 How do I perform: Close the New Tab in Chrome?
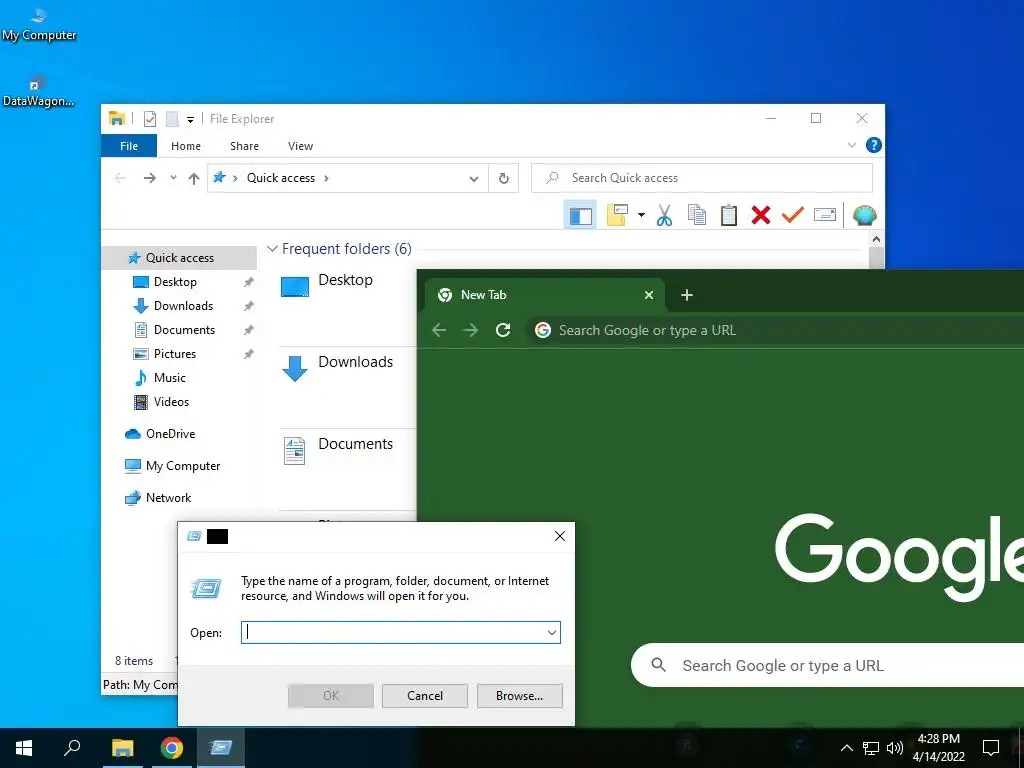pyautogui.click(x=649, y=295)
